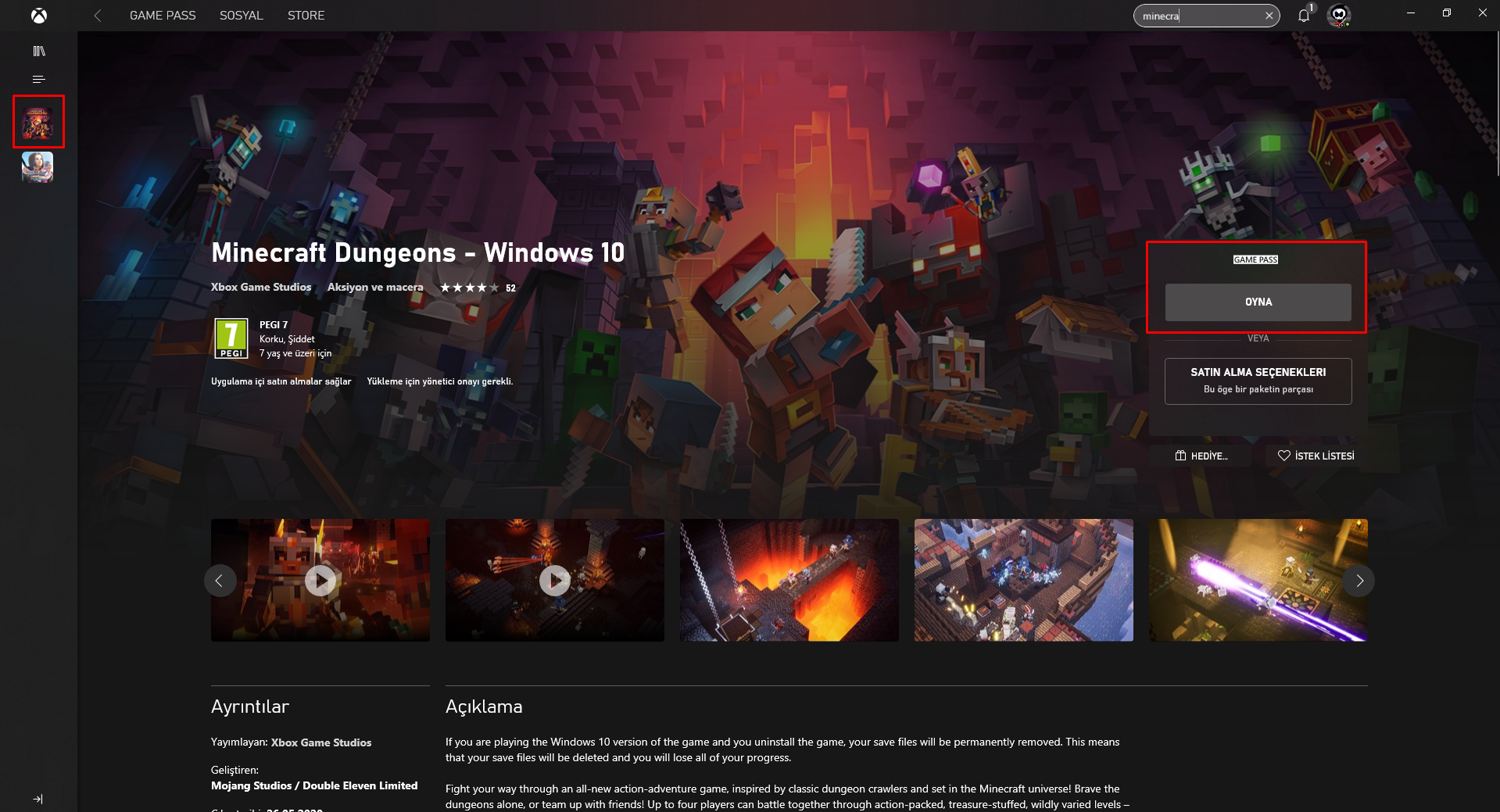Screen dimensions: 1500x812
Task: Close the Xbox app window
Action: coord(1482,13)
